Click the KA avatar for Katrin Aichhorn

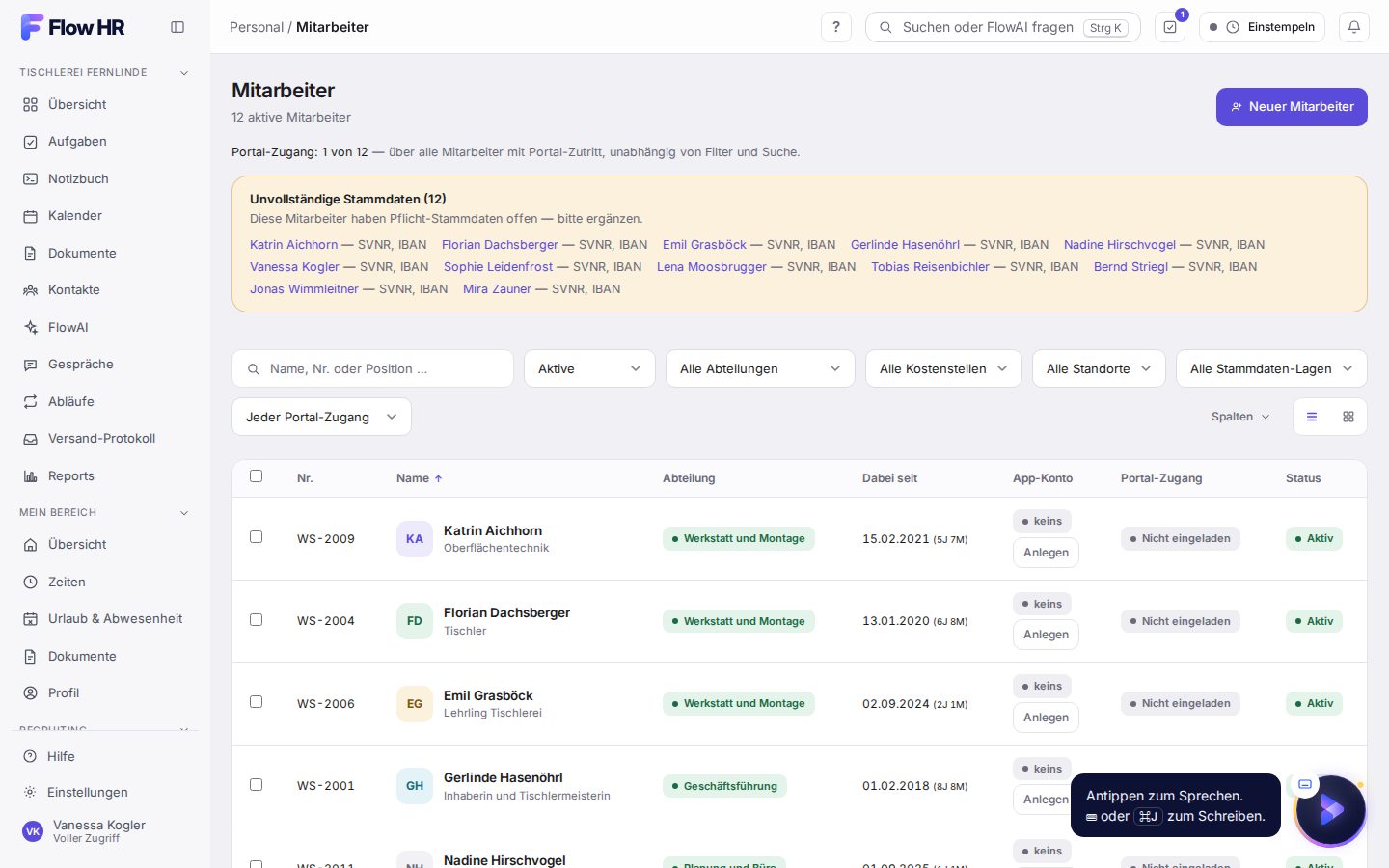415,539
